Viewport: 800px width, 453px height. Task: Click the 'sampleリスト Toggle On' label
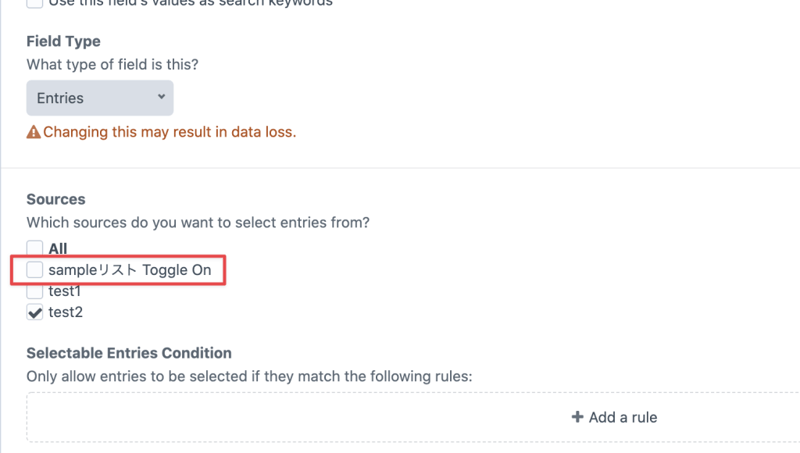[130, 270]
